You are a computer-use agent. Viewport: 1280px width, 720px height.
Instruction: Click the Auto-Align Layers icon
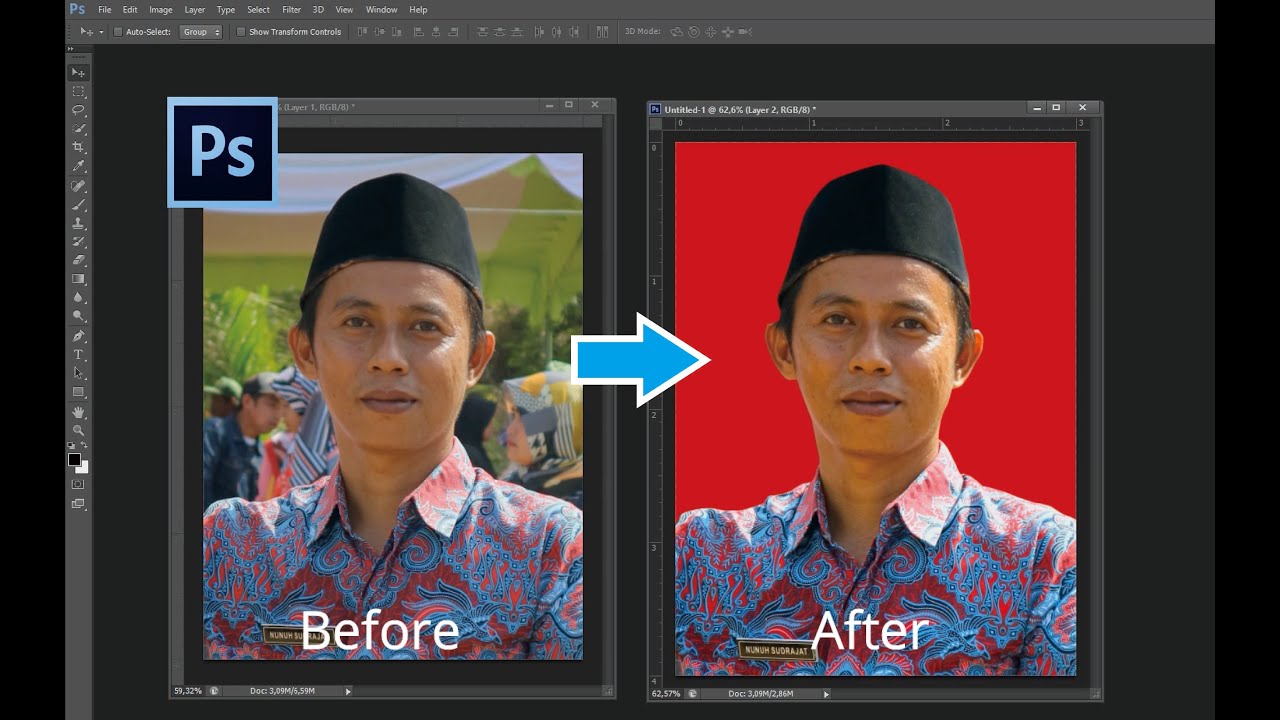602,32
